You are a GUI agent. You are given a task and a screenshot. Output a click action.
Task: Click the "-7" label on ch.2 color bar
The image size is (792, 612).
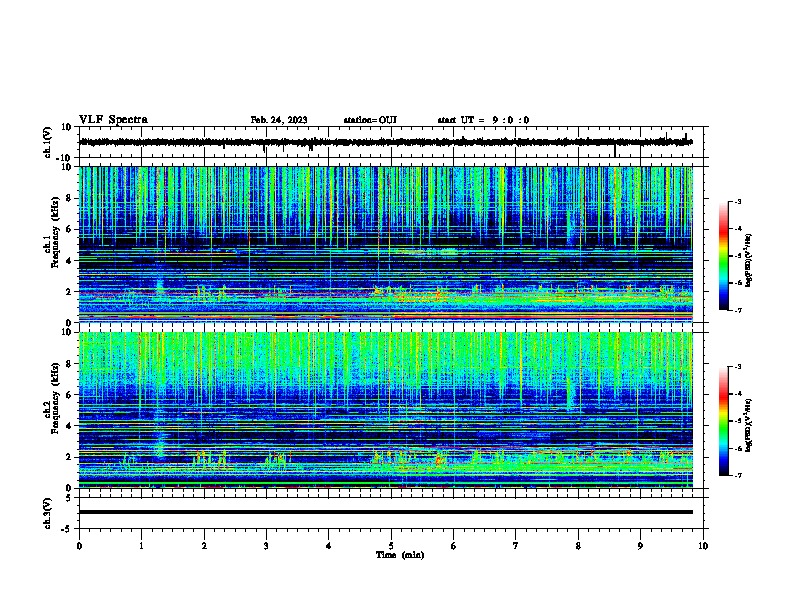737,475
